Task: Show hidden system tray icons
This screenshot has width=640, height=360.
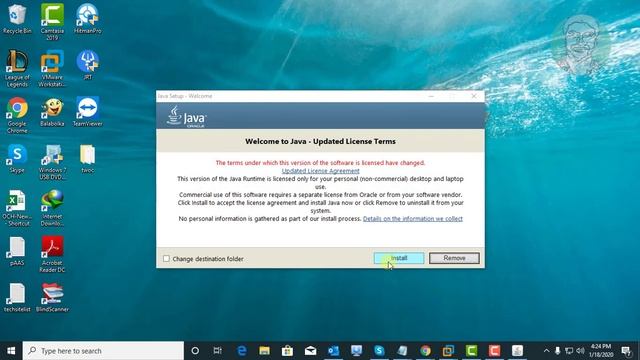Action: pyautogui.click(x=546, y=351)
